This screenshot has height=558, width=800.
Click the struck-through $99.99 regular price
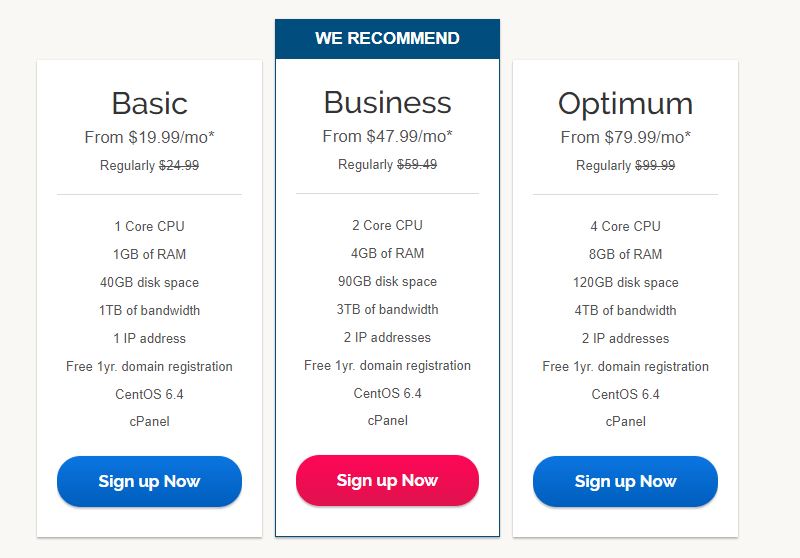pos(655,165)
